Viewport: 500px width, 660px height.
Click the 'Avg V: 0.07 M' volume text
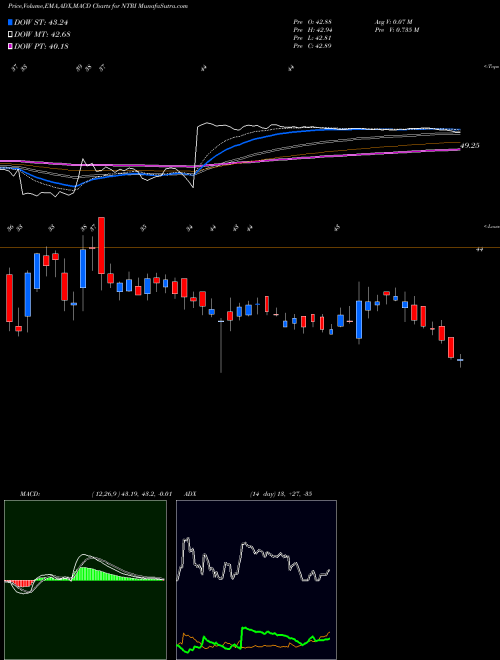coord(394,21)
